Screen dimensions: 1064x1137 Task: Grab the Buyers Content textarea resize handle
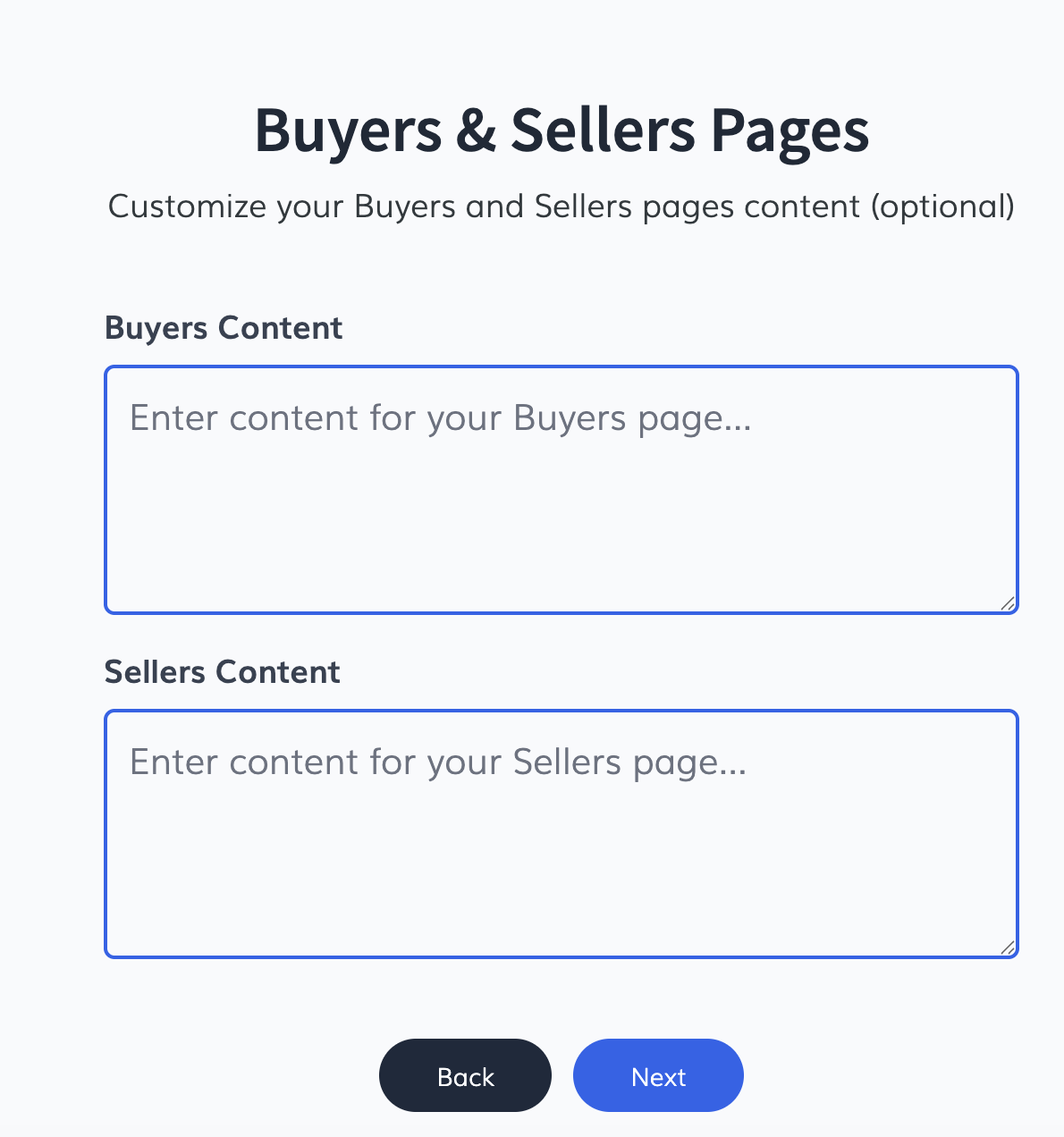coord(1008,604)
